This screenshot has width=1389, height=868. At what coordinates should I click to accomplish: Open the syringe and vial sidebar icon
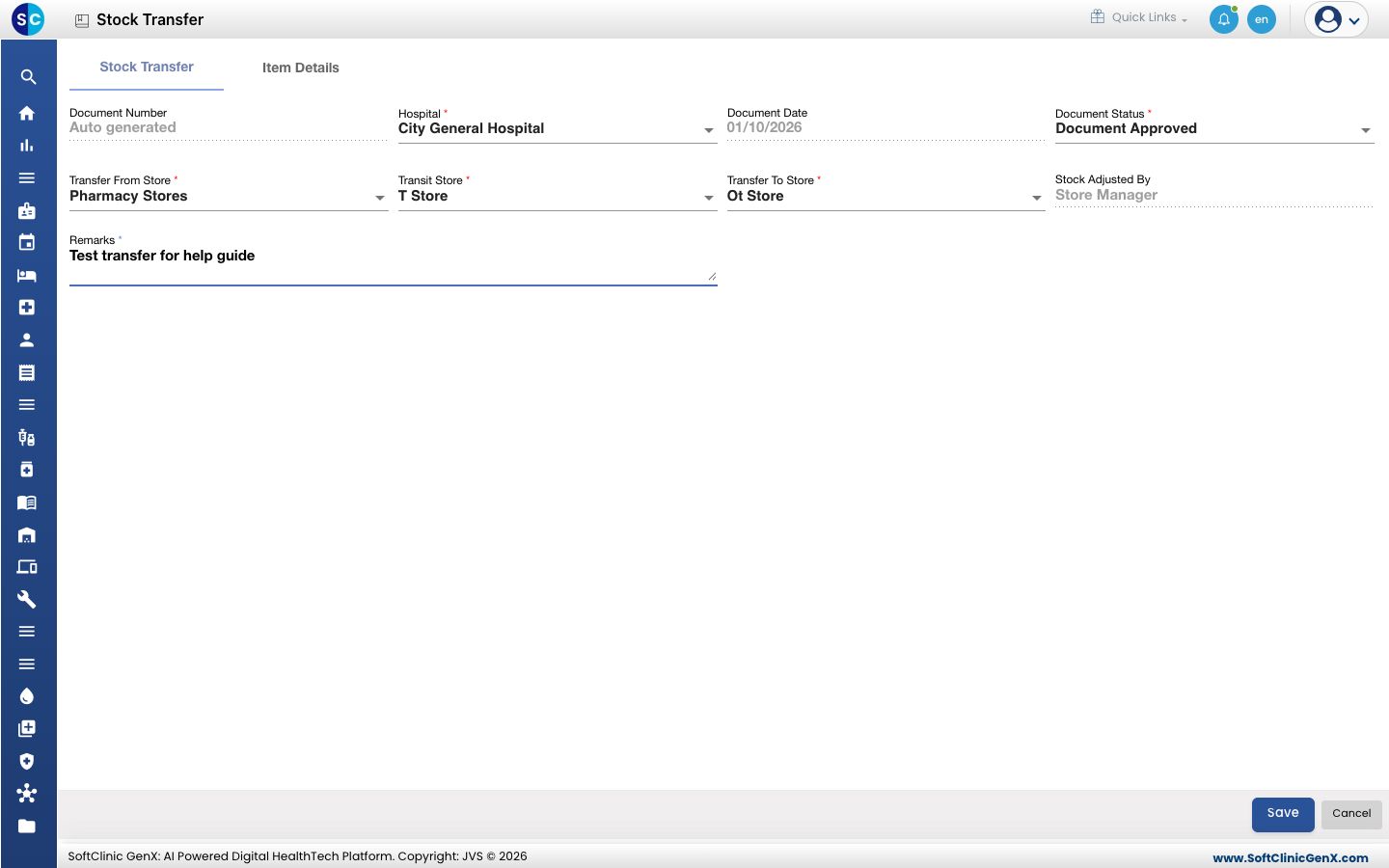[x=27, y=438]
